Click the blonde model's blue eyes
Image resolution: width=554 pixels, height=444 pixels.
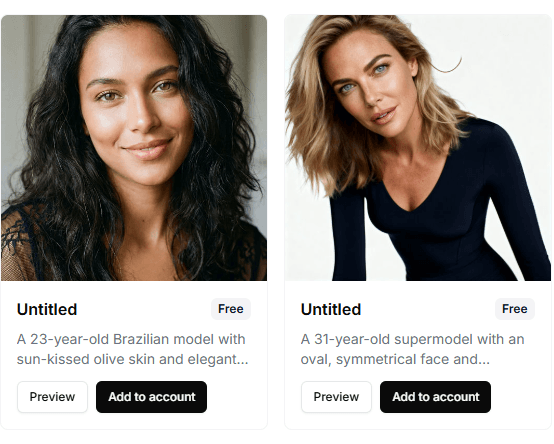tap(364, 78)
